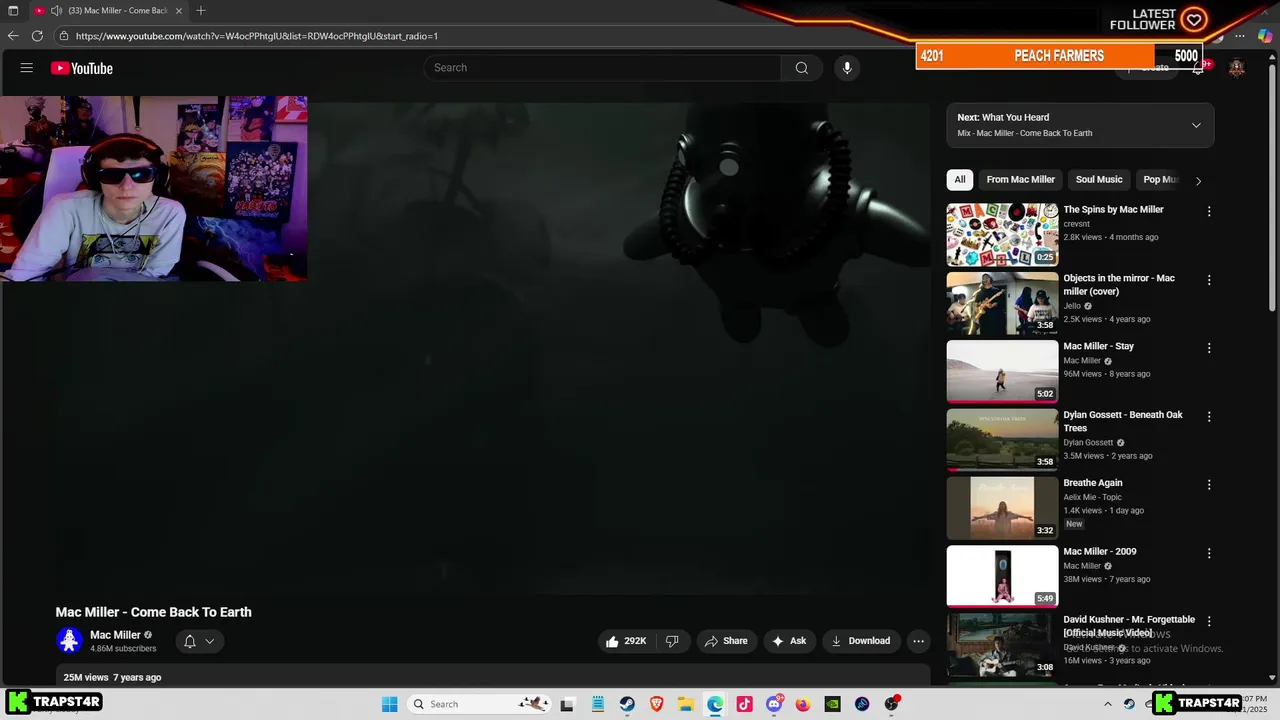This screenshot has width=1280, height=720.
Task: Open menu for Breathe Again video
Action: (x=1209, y=484)
